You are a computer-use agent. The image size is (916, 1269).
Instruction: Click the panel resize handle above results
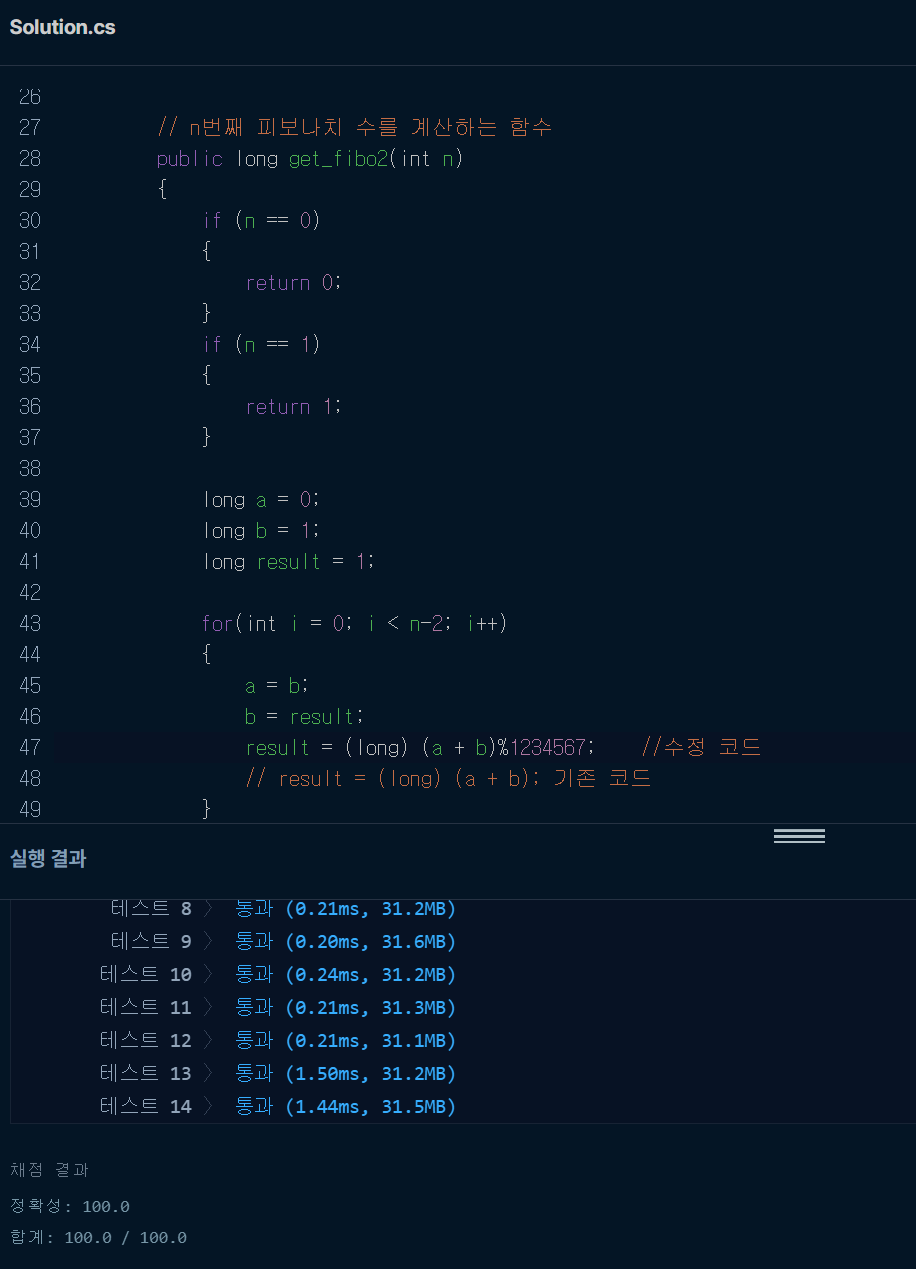(799, 836)
